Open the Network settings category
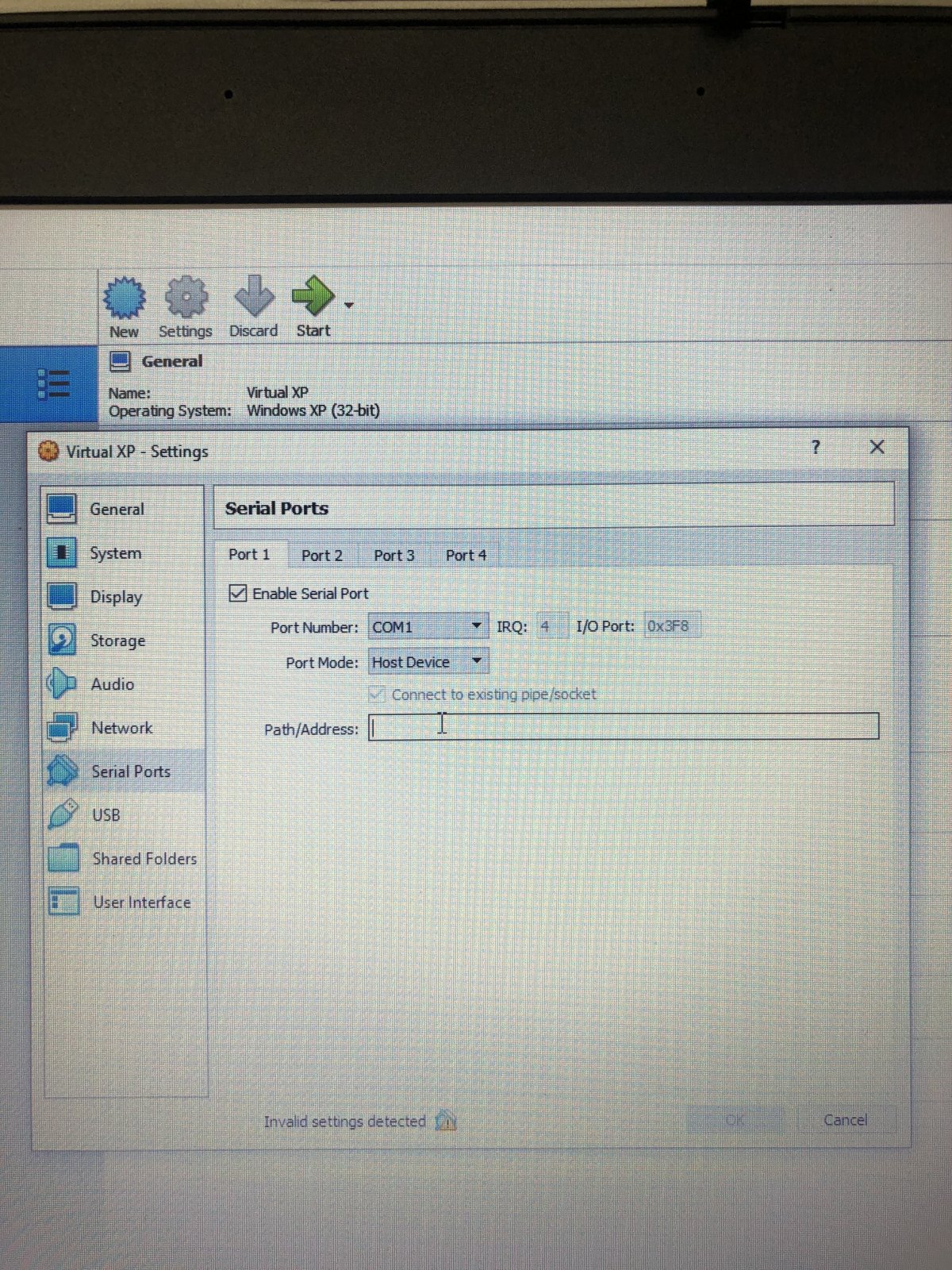Screen dimensions: 952x1270 click(x=123, y=727)
